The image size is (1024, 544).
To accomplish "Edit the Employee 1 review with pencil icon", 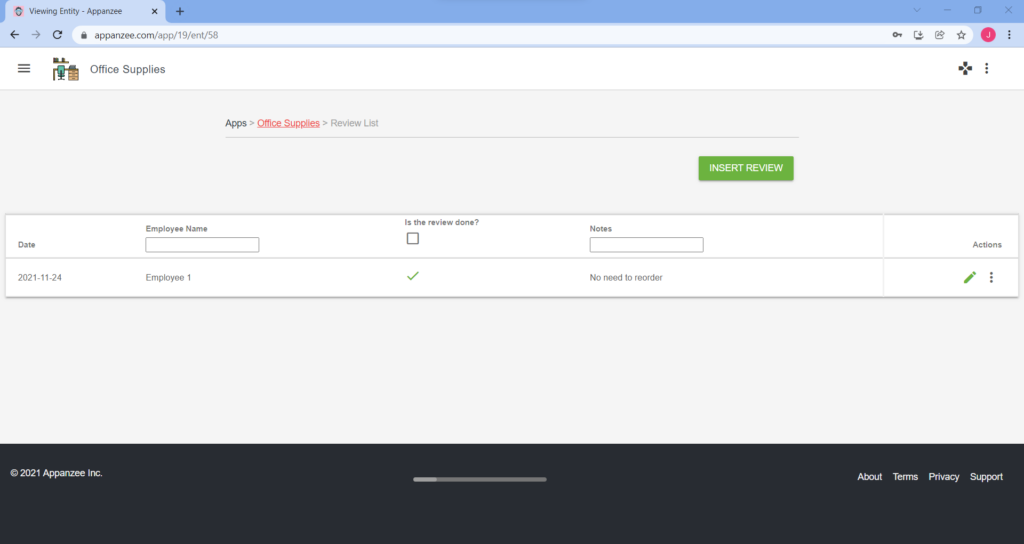I will pos(970,278).
